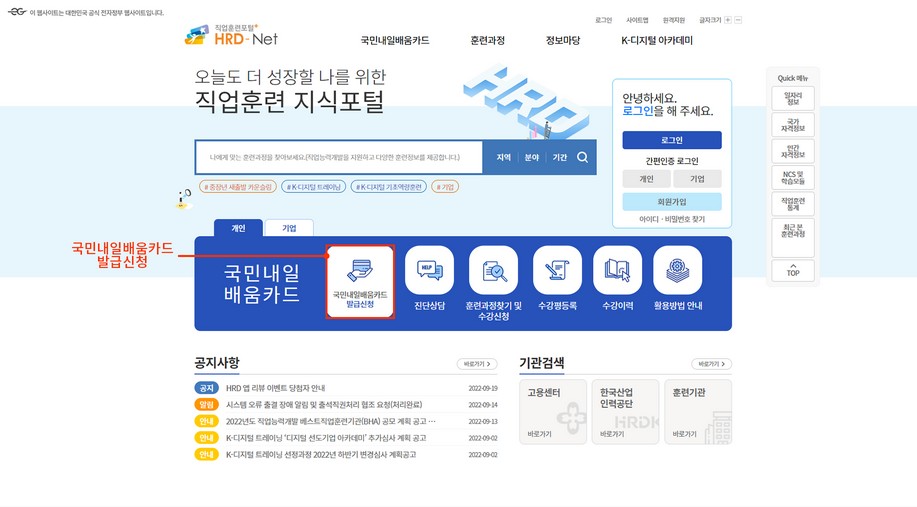
Task: Open notice '디지털 선도기업 아카데미' 추가심사
Action: pos(326,438)
